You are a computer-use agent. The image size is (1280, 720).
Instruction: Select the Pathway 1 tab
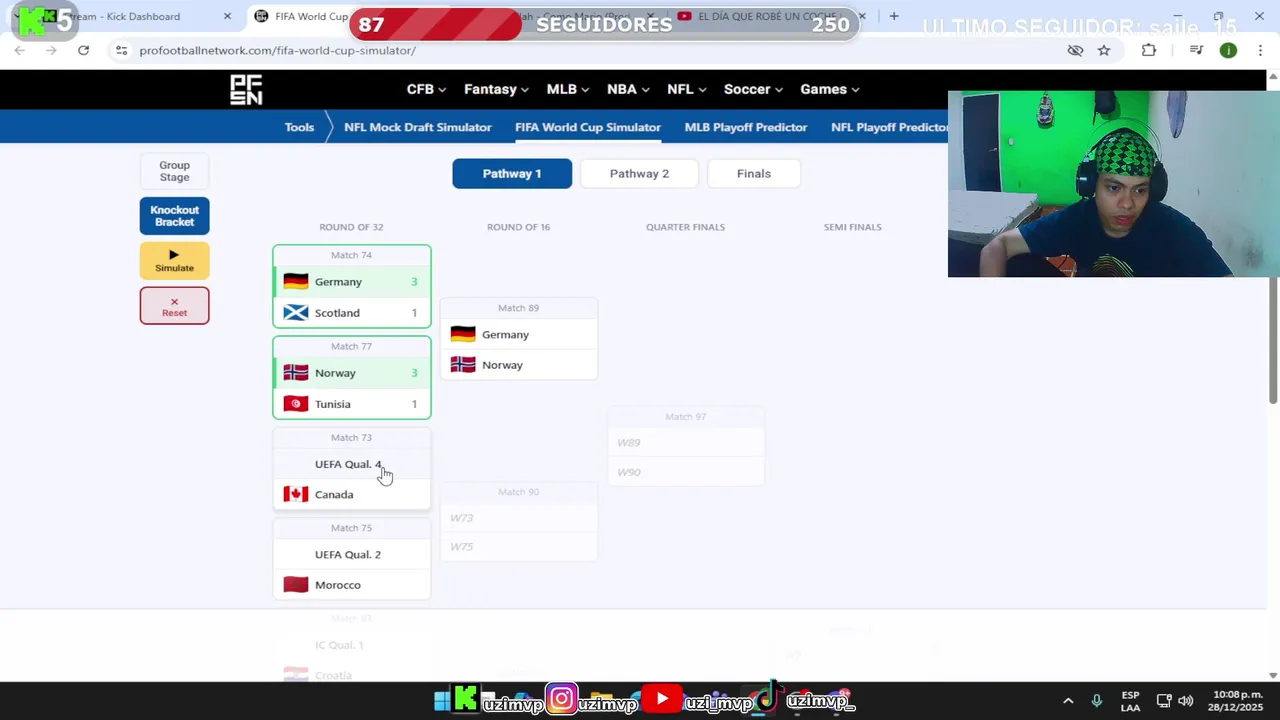pyautogui.click(x=512, y=173)
